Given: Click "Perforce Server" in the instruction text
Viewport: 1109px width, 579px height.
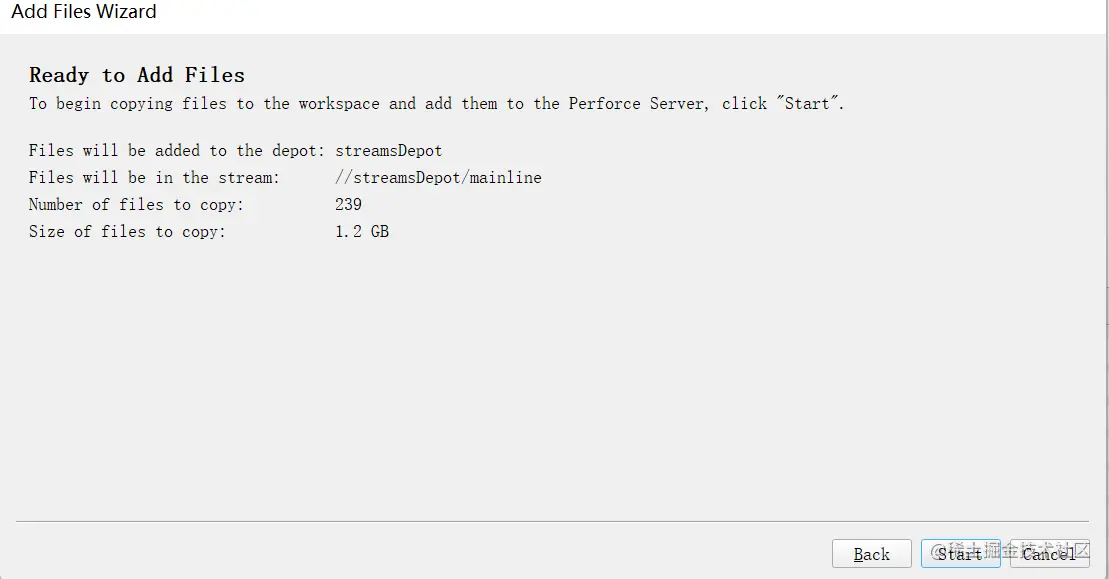Looking at the screenshot, I should 636,104.
